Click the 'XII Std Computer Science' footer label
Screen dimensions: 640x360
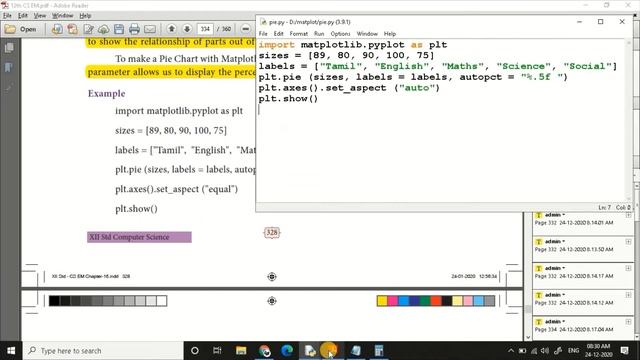pyautogui.click(x=139, y=237)
